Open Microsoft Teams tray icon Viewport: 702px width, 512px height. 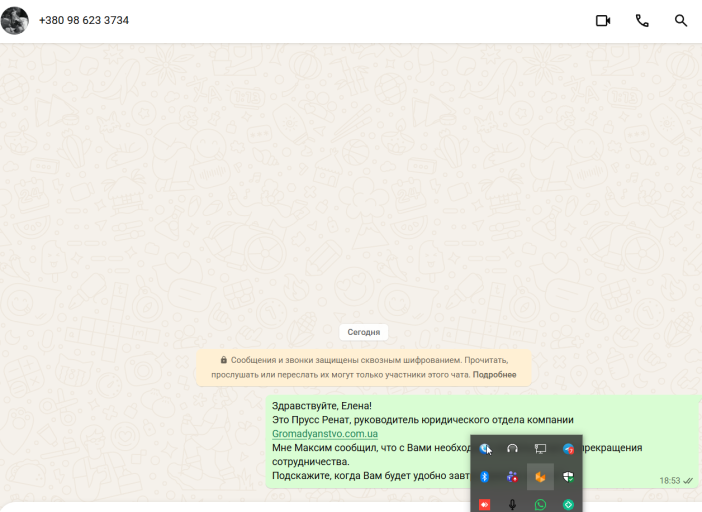tap(512, 477)
